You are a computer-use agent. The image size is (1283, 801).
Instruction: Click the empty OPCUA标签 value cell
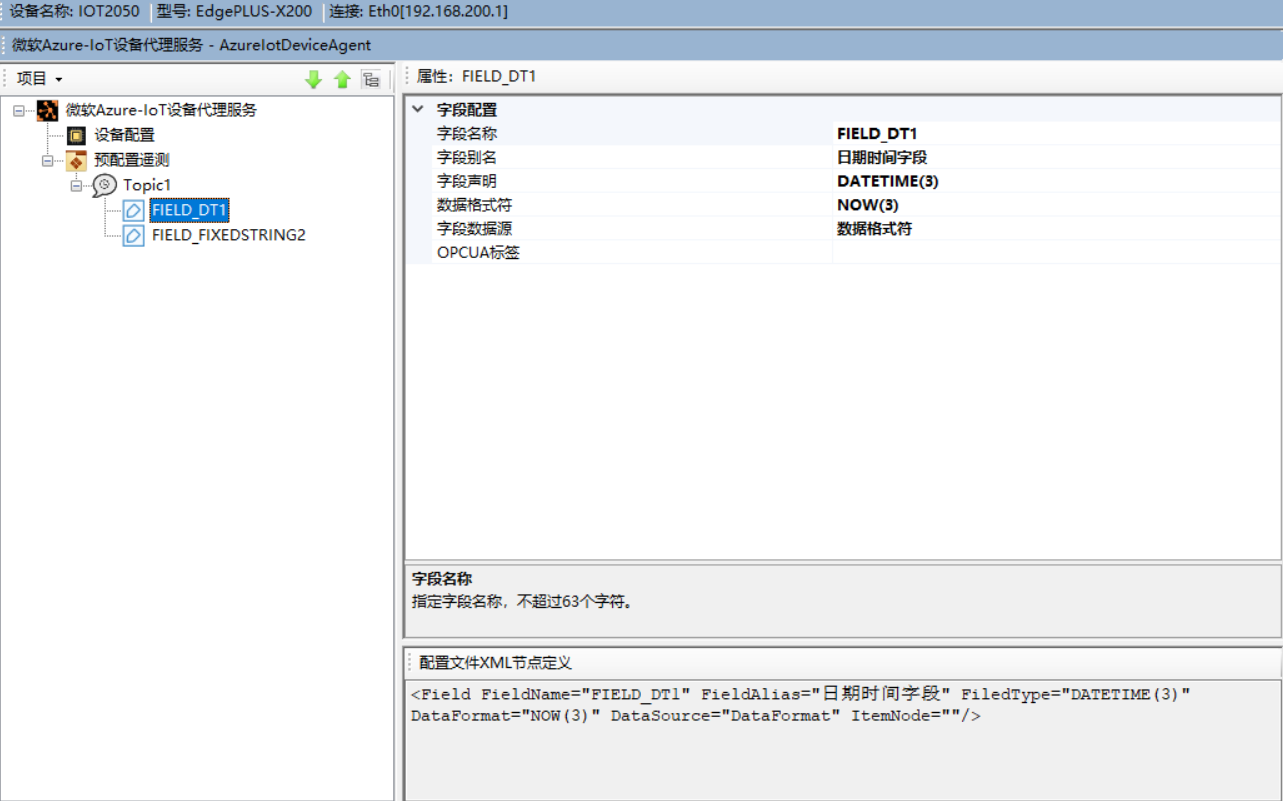pyautogui.click(x=1056, y=253)
